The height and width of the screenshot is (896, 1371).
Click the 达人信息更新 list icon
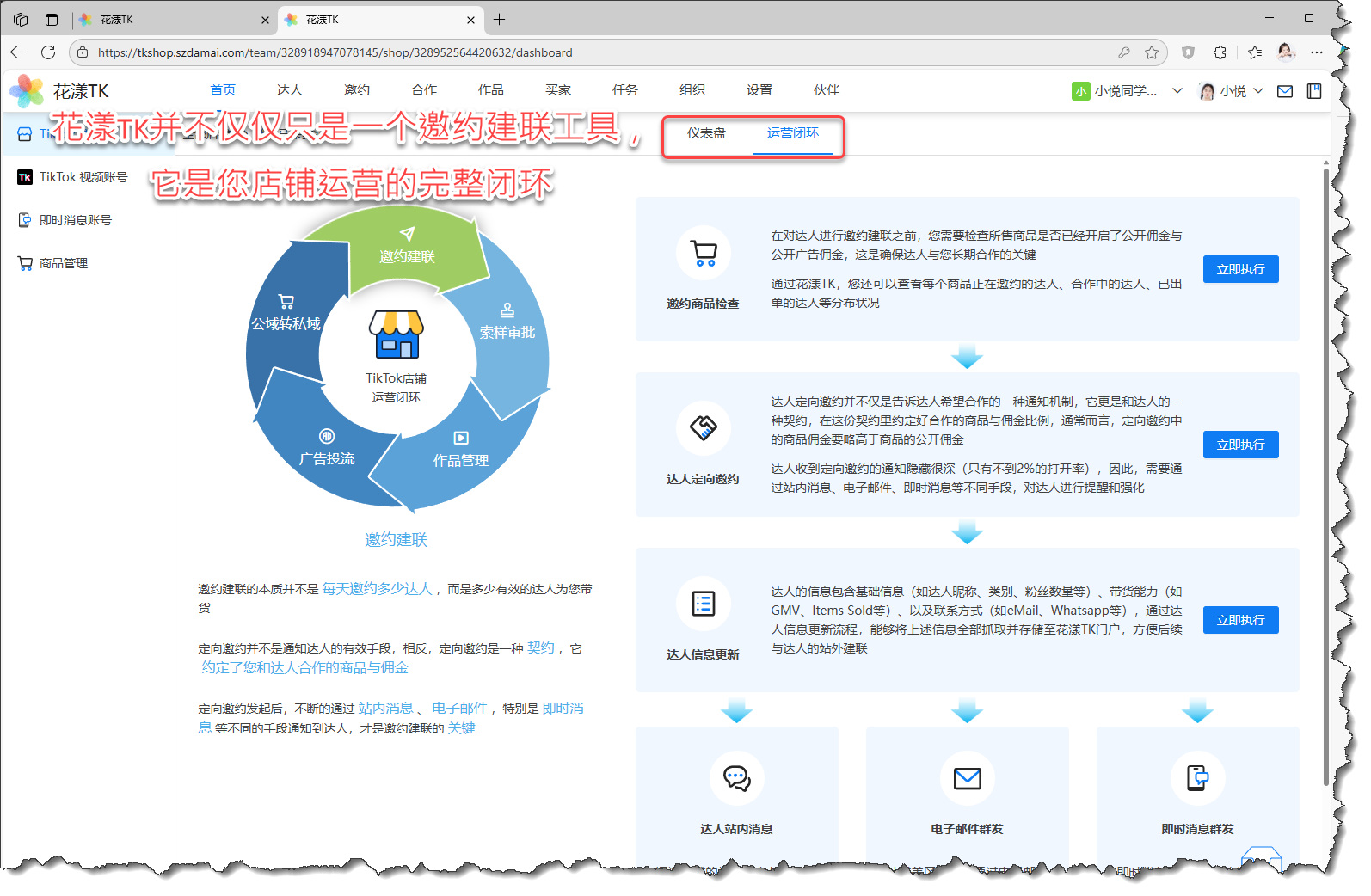703,604
